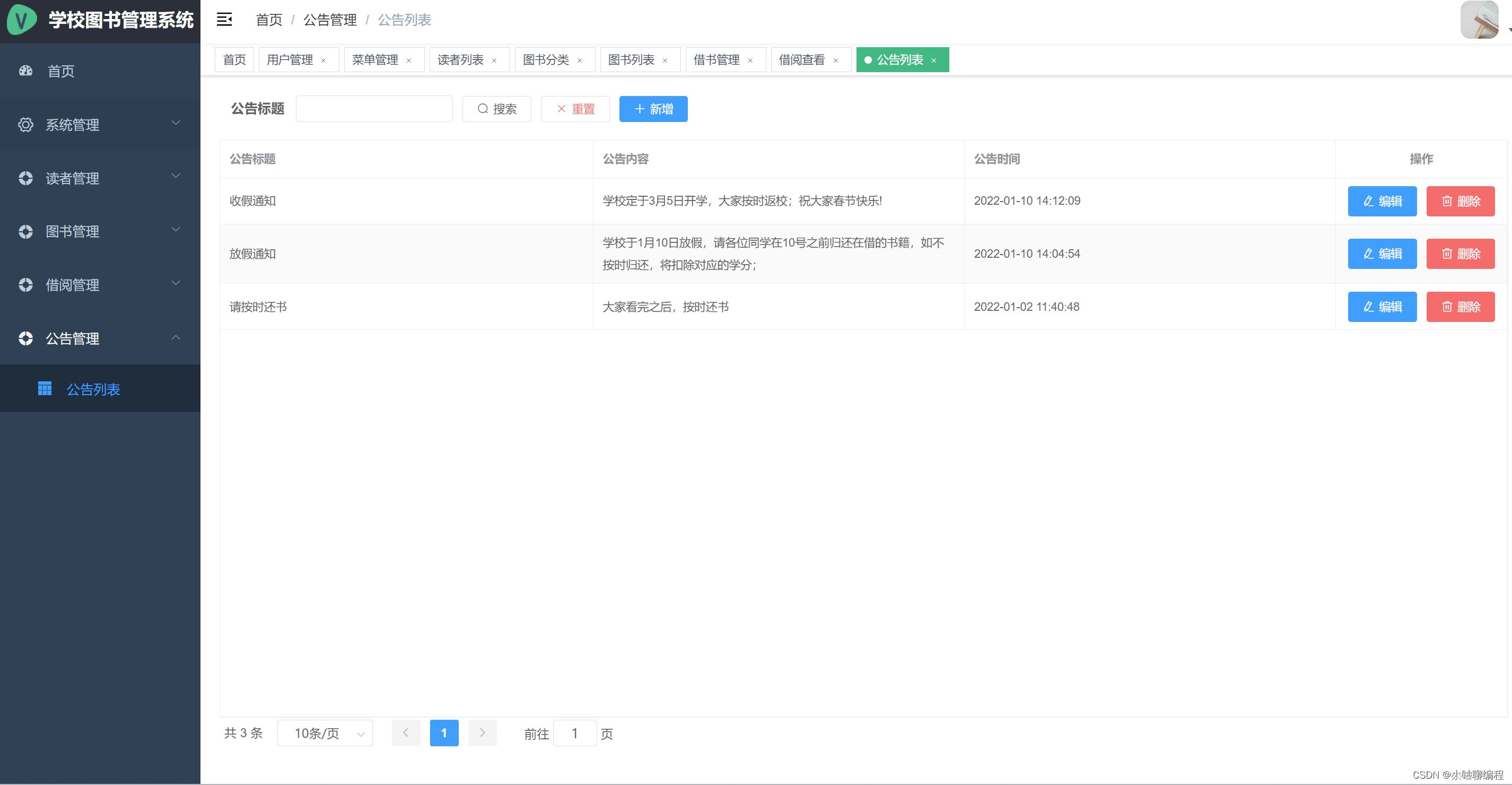Click the 公告列表 grid icon in sidebar

tap(45, 389)
